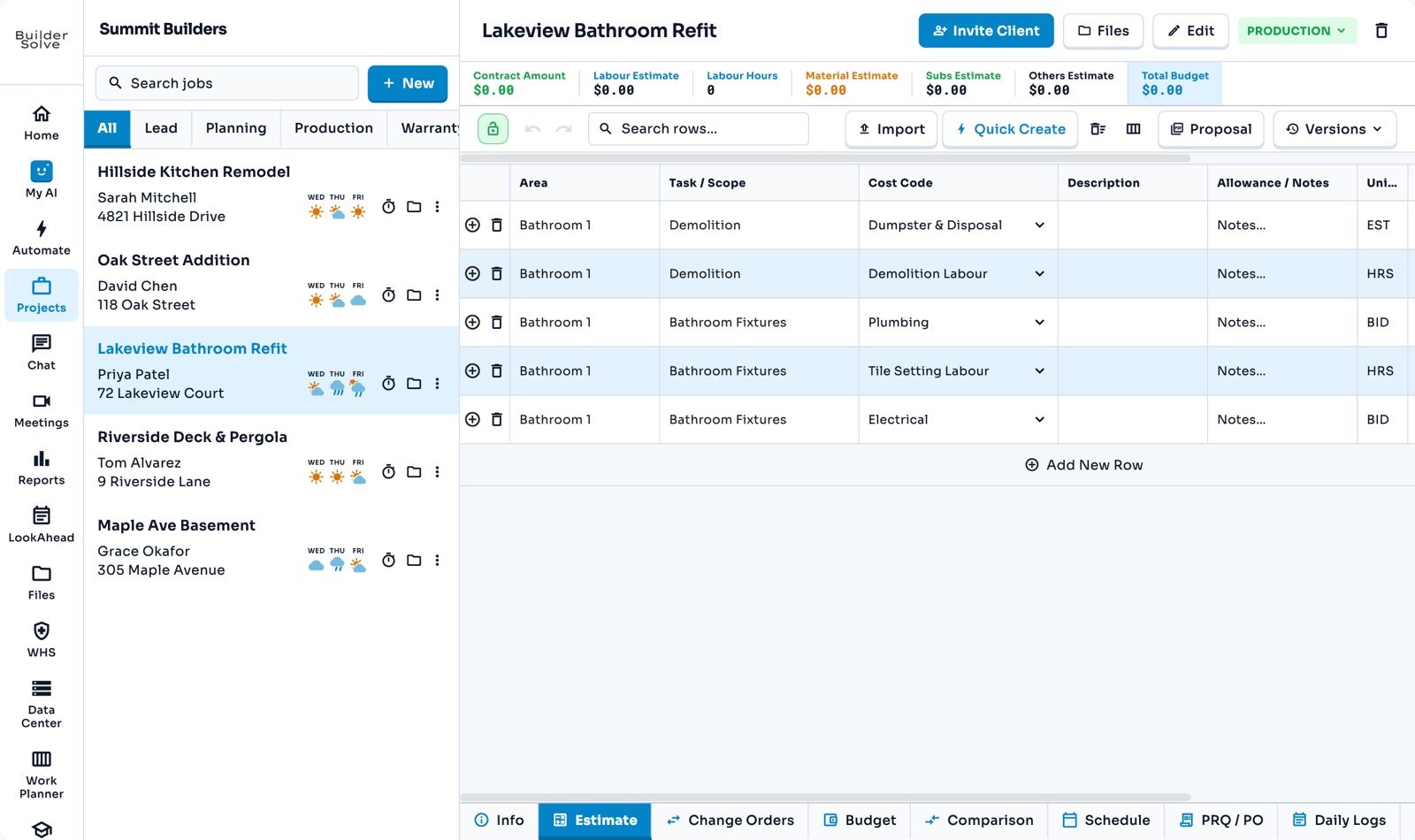Click the group rows icon beside Quick Create
Screen dimensions: 1415x840
coord(1098,129)
